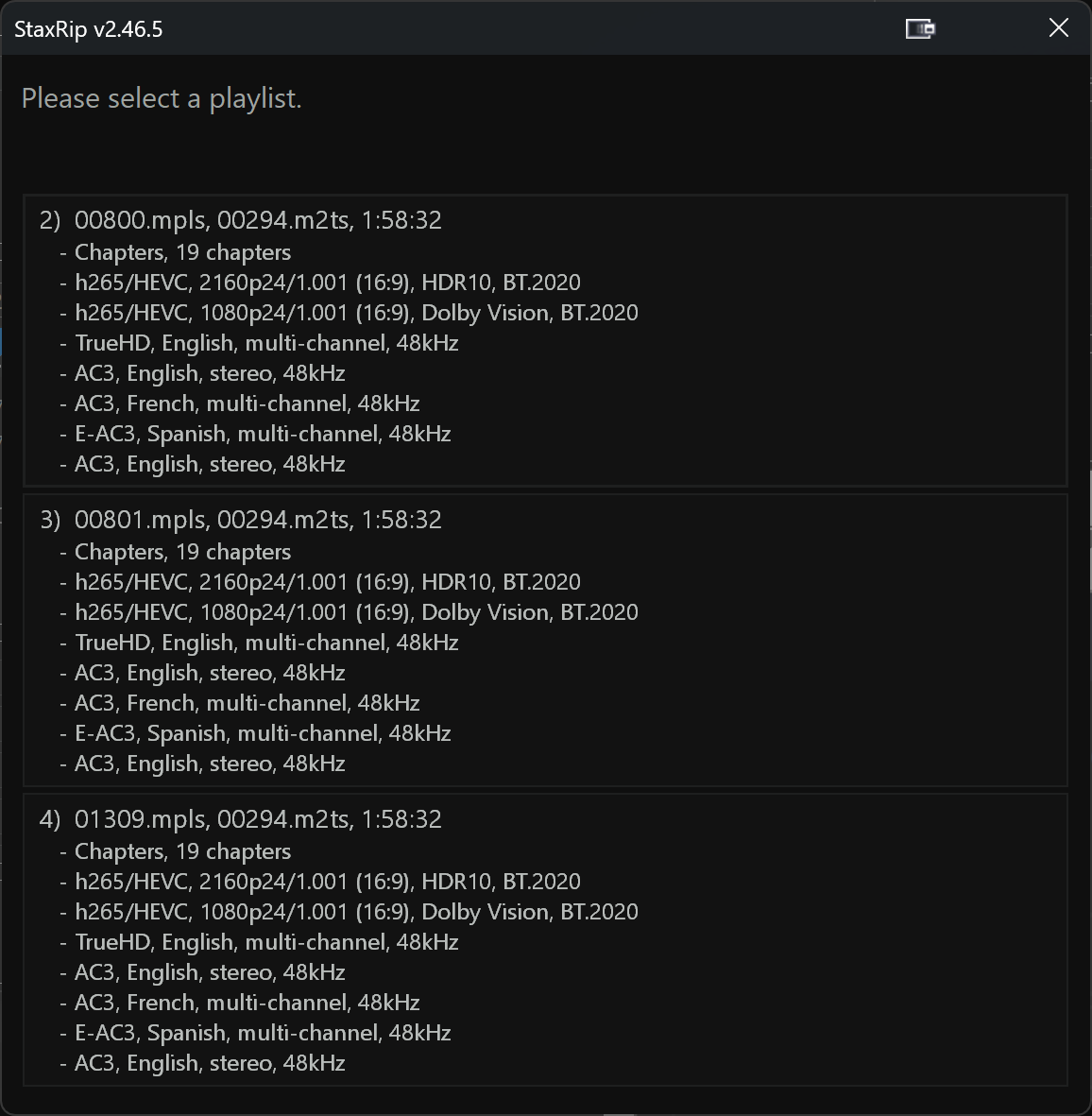Click E-AC3 Spanish line in playlist 4
The height and width of the screenshot is (1116, 1092).
(262, 1033)
